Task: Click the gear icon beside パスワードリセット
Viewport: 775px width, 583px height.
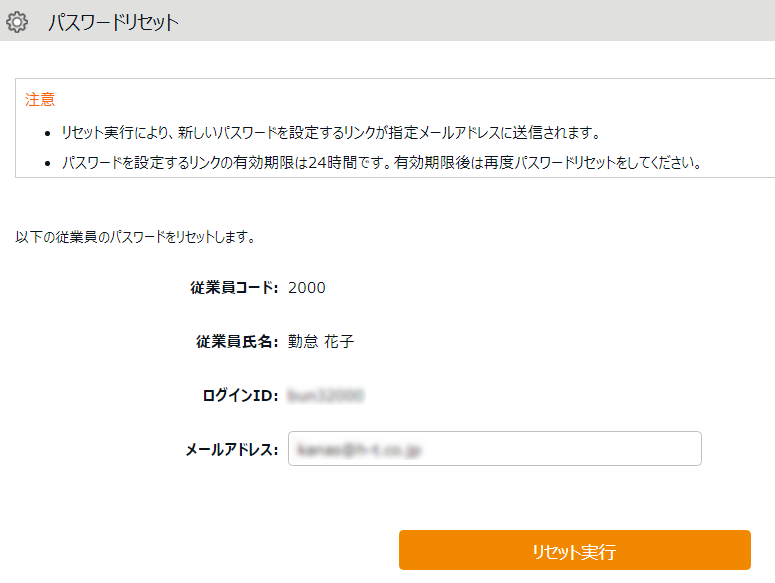Action: coord(17,21)
